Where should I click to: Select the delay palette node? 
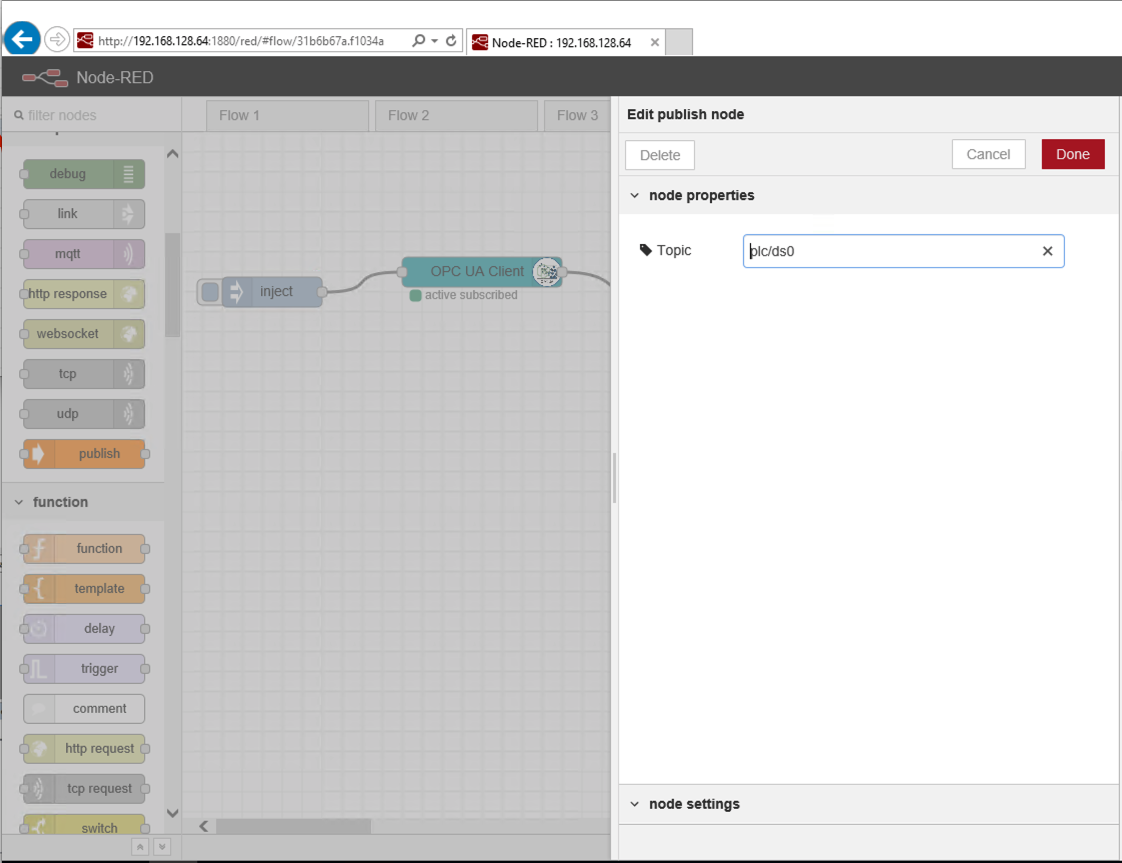tap(84, 629)
